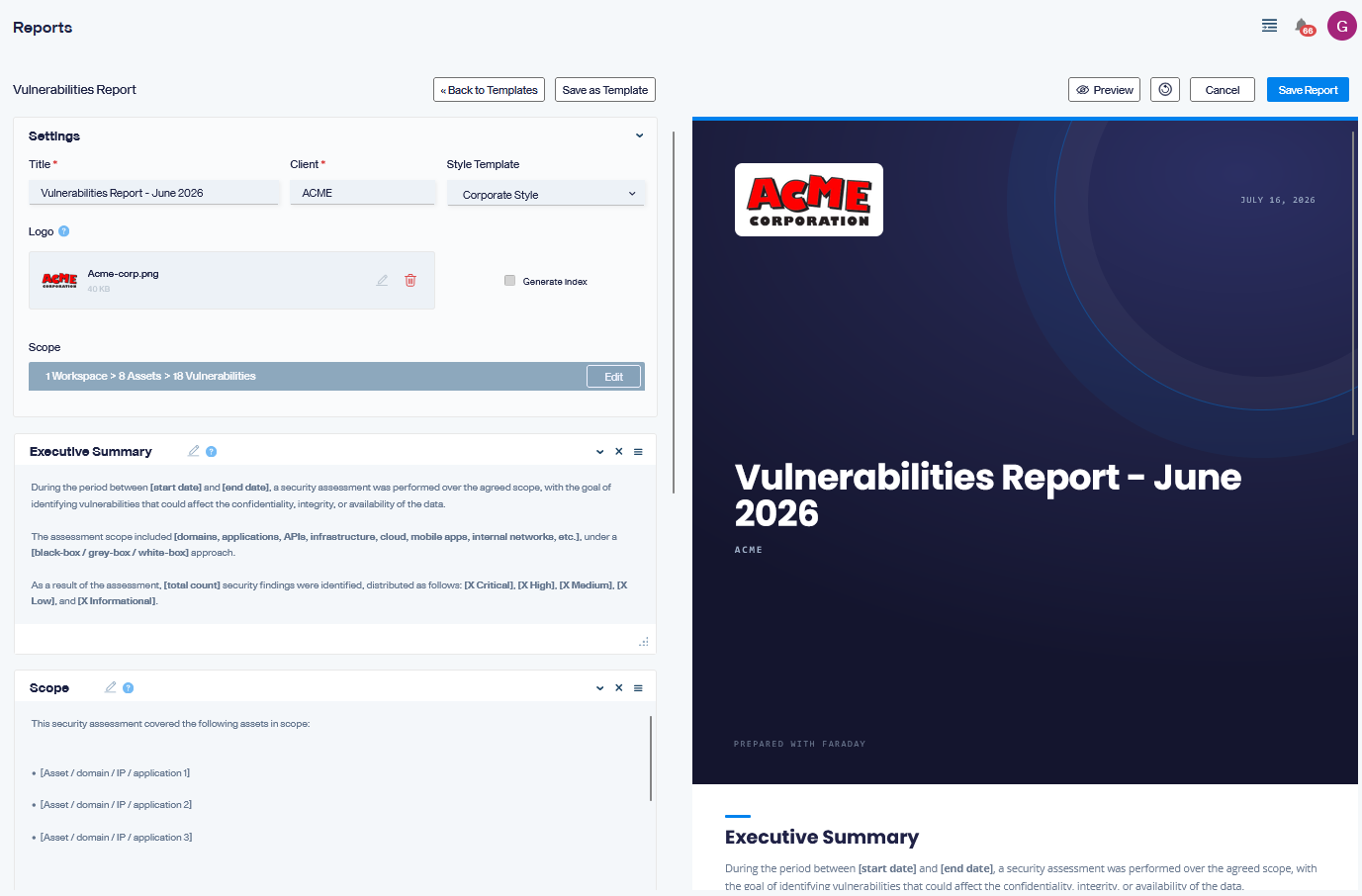Enable the Generate Index checkbox
The height and width of the screenshot is (896, 1362).
510,281
